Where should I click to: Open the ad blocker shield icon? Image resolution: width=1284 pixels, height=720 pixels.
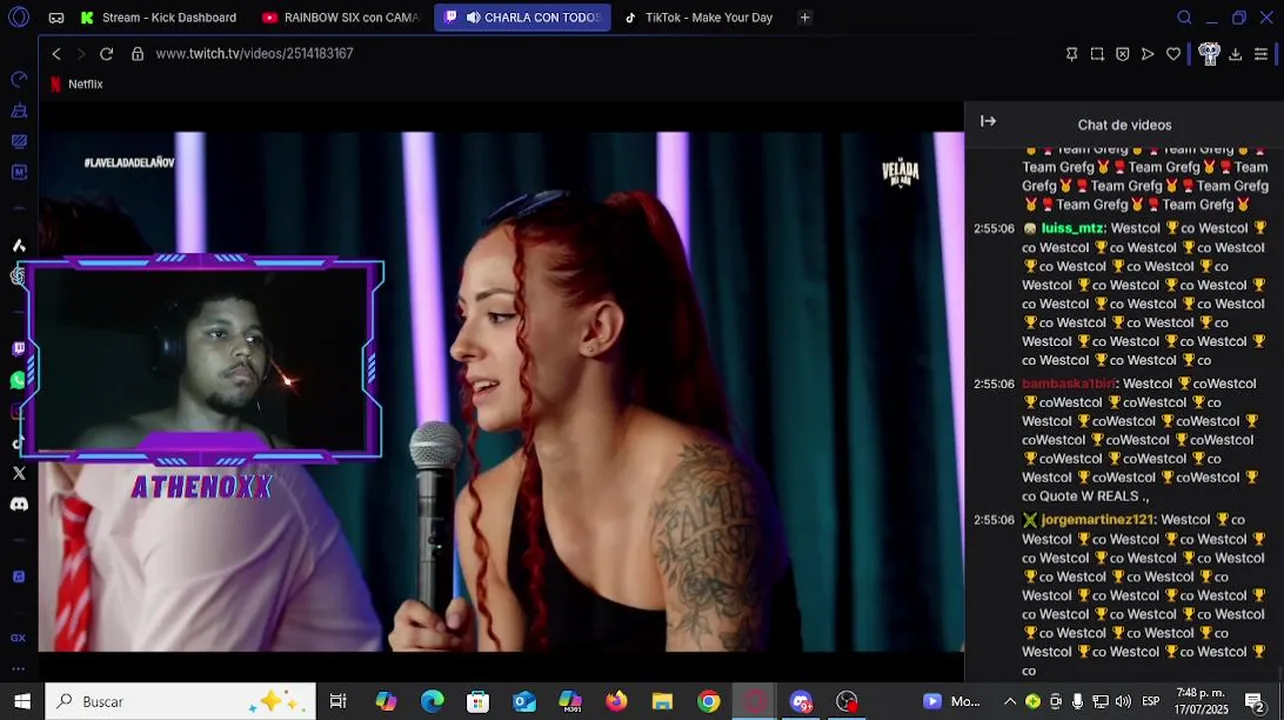click(1122, 54)
